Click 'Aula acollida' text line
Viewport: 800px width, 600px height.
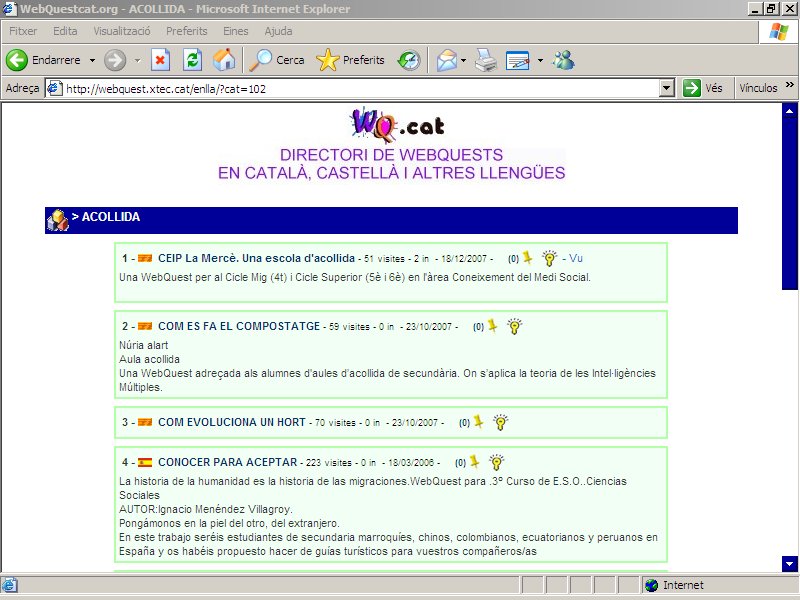point(149,359)
